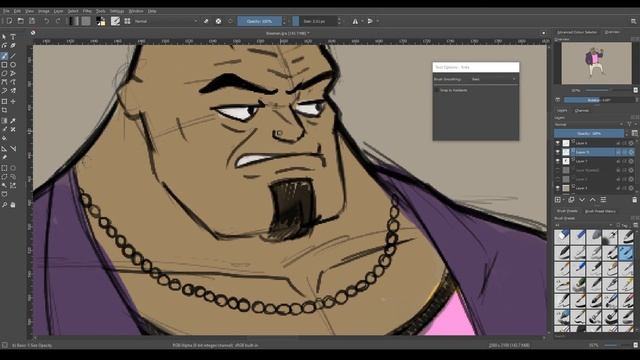The height and width of the screenshot is (360, 640).
Task: Click the layer Opacity slider
Action: click(589, 133)
